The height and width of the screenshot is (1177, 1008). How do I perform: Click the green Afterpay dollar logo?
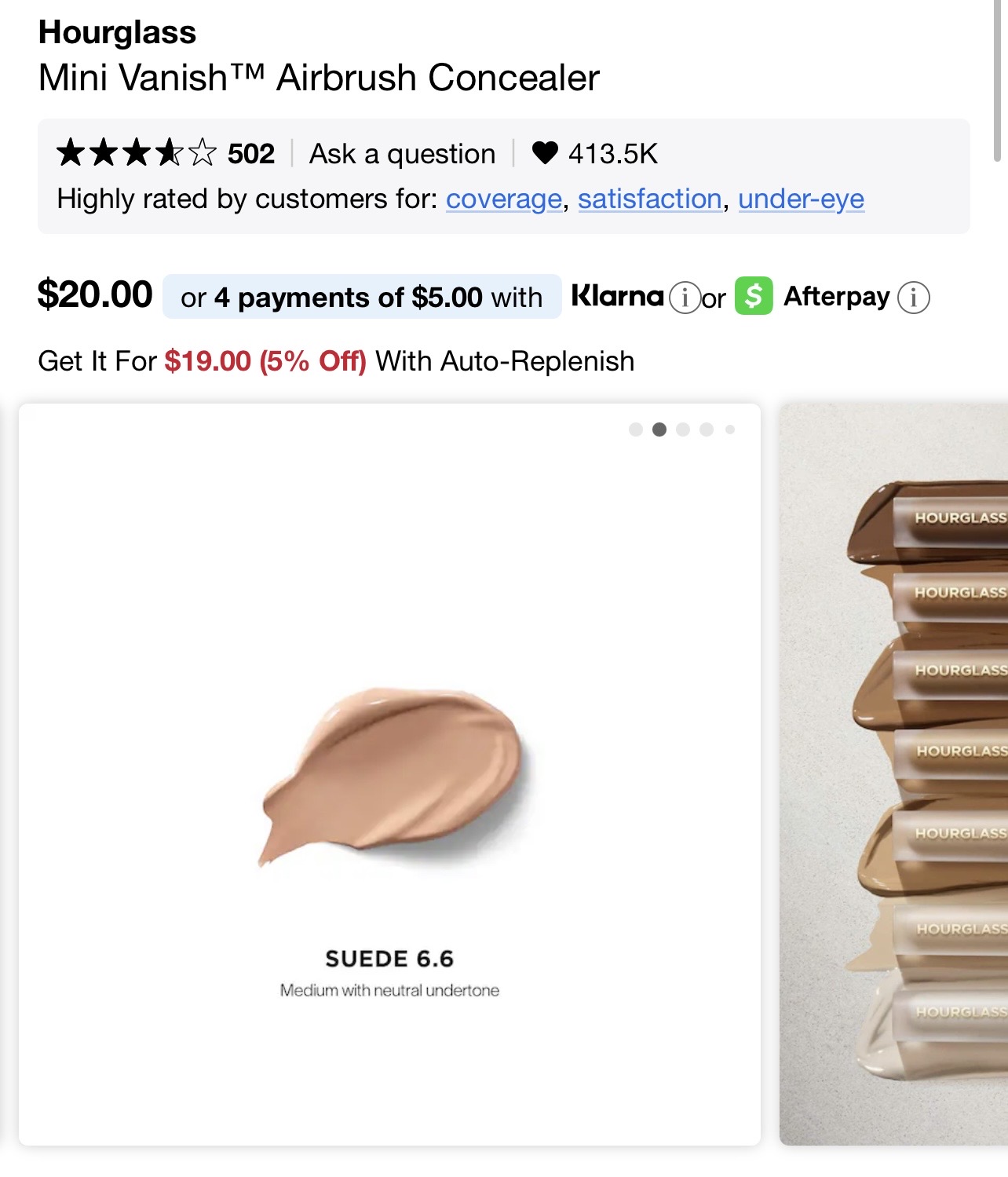pyautogui.click(x=754, y=296)
